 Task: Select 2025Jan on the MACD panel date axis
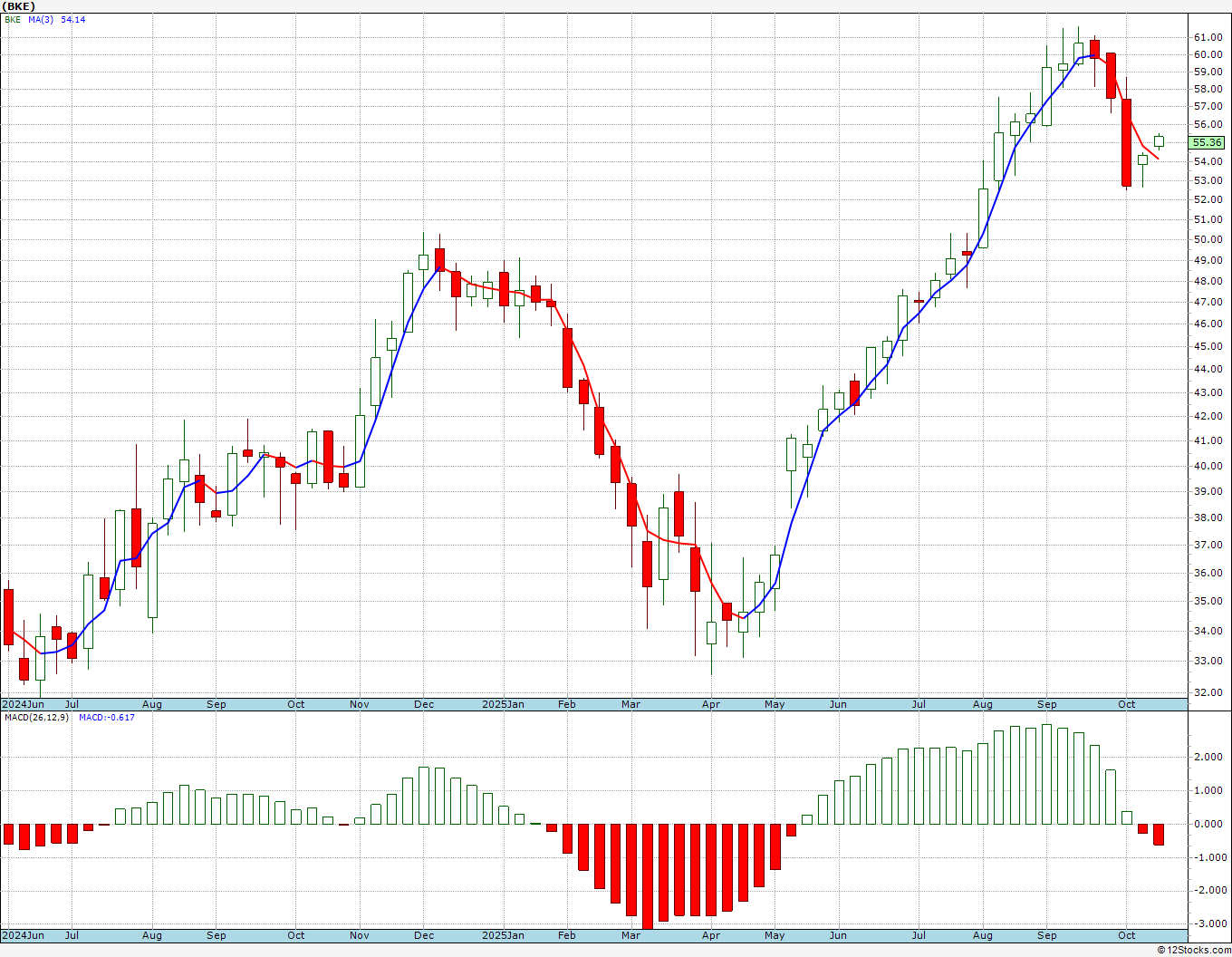tap(503, 935)
